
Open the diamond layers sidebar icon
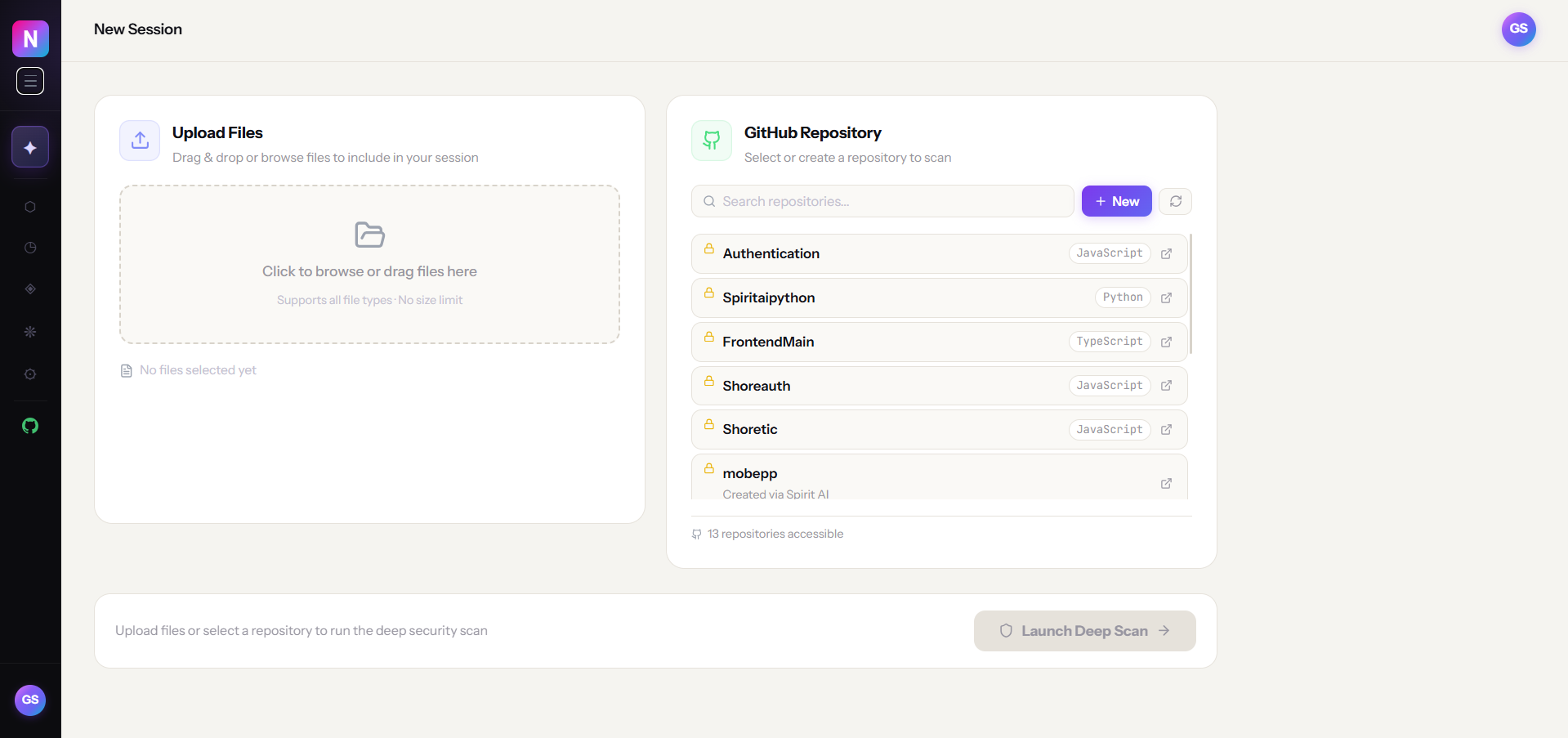point(30,289)
